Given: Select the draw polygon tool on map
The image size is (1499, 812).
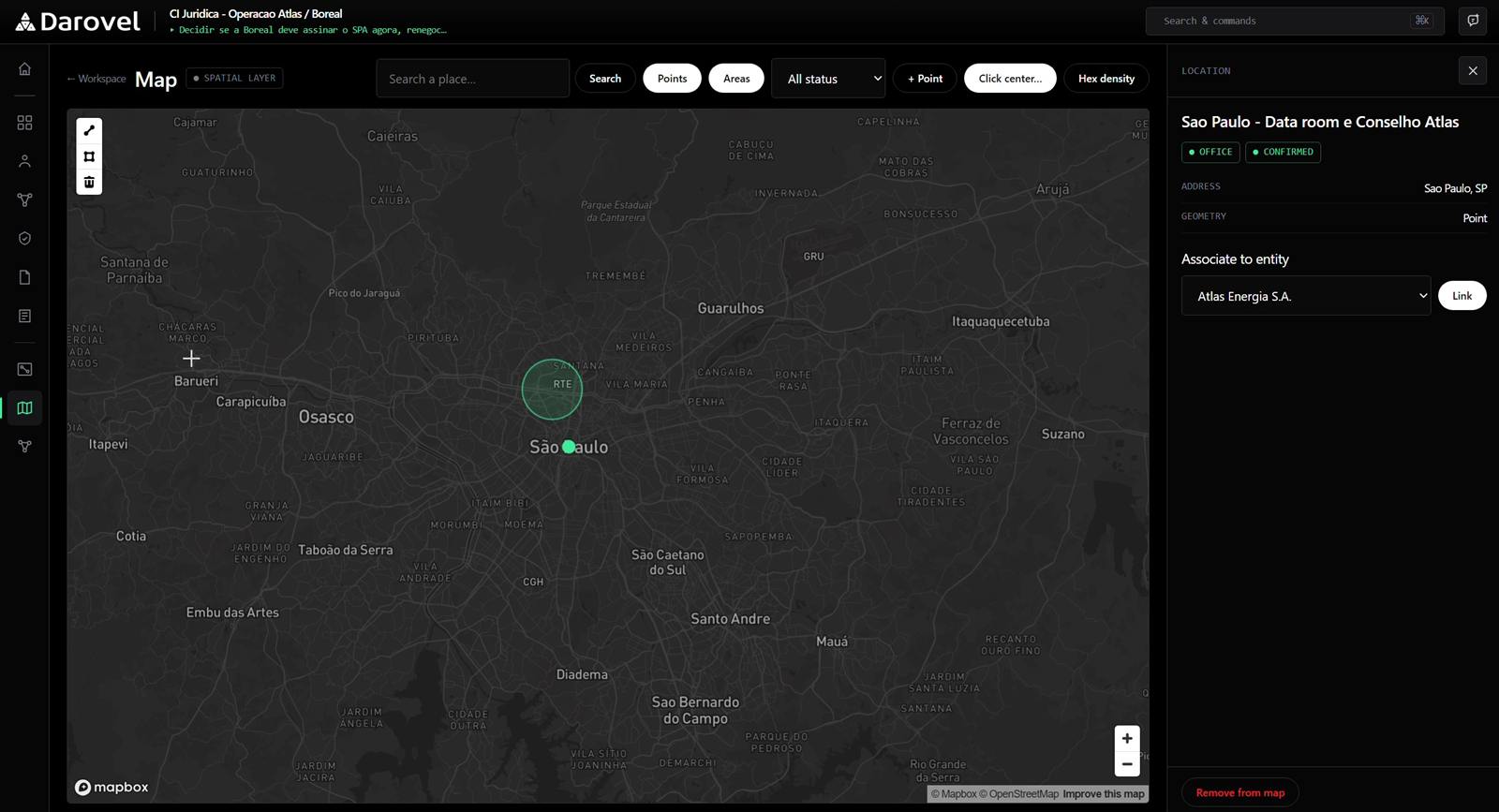Looking at the screenshot, I should pos(89,156).
